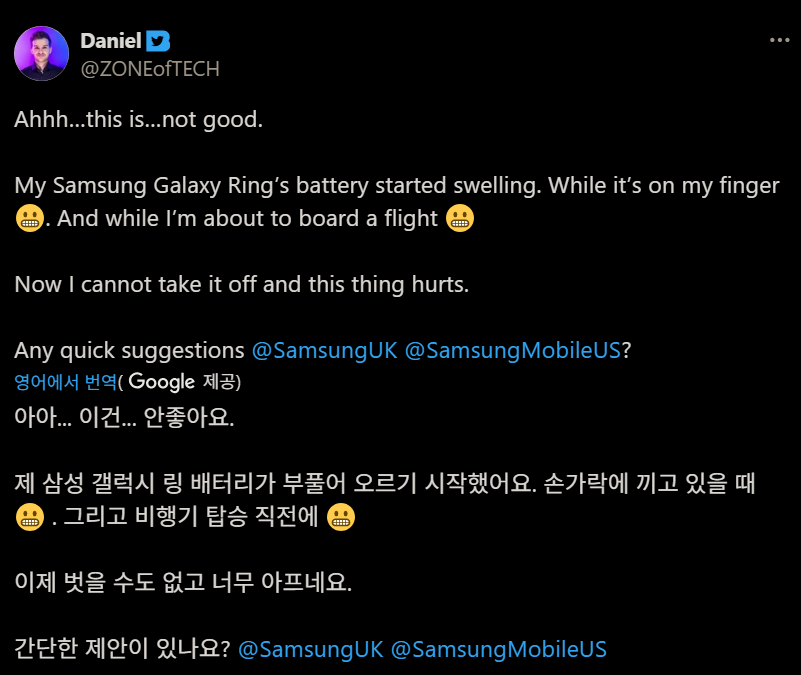
Task: Click grimacing emoji after "board a flight"
Action: 459,218
